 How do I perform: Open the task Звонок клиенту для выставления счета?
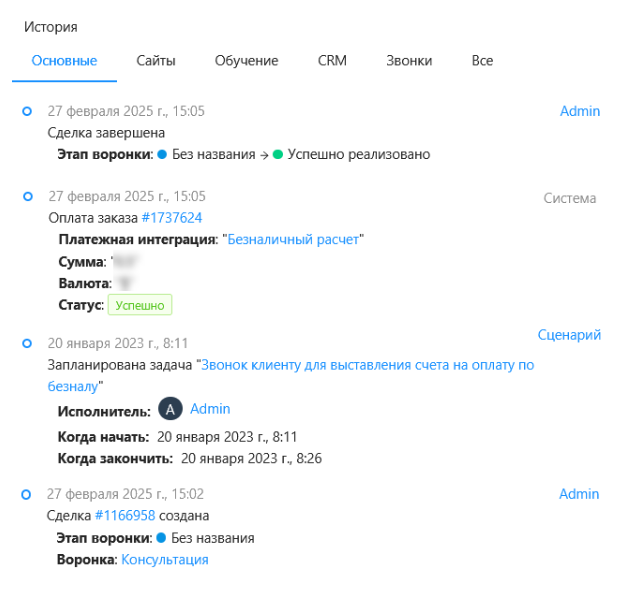click(368, 366)
